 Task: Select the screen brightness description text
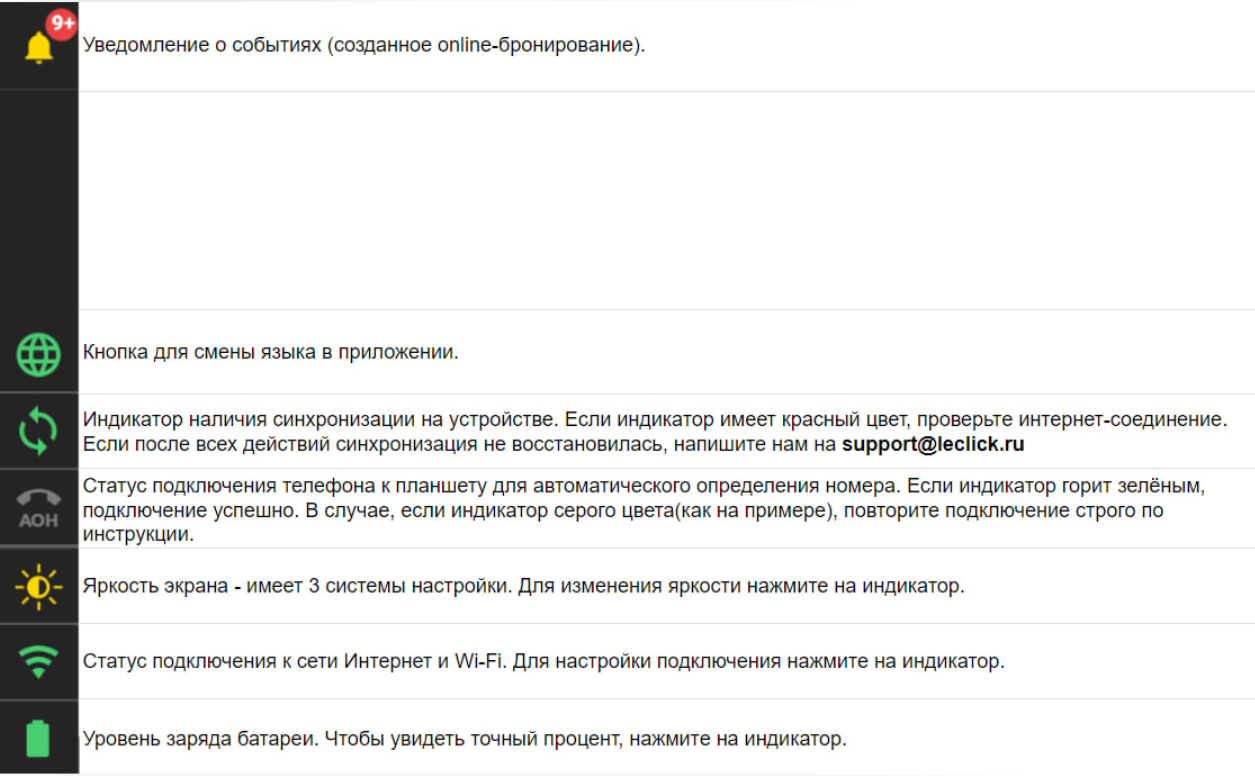523,586
